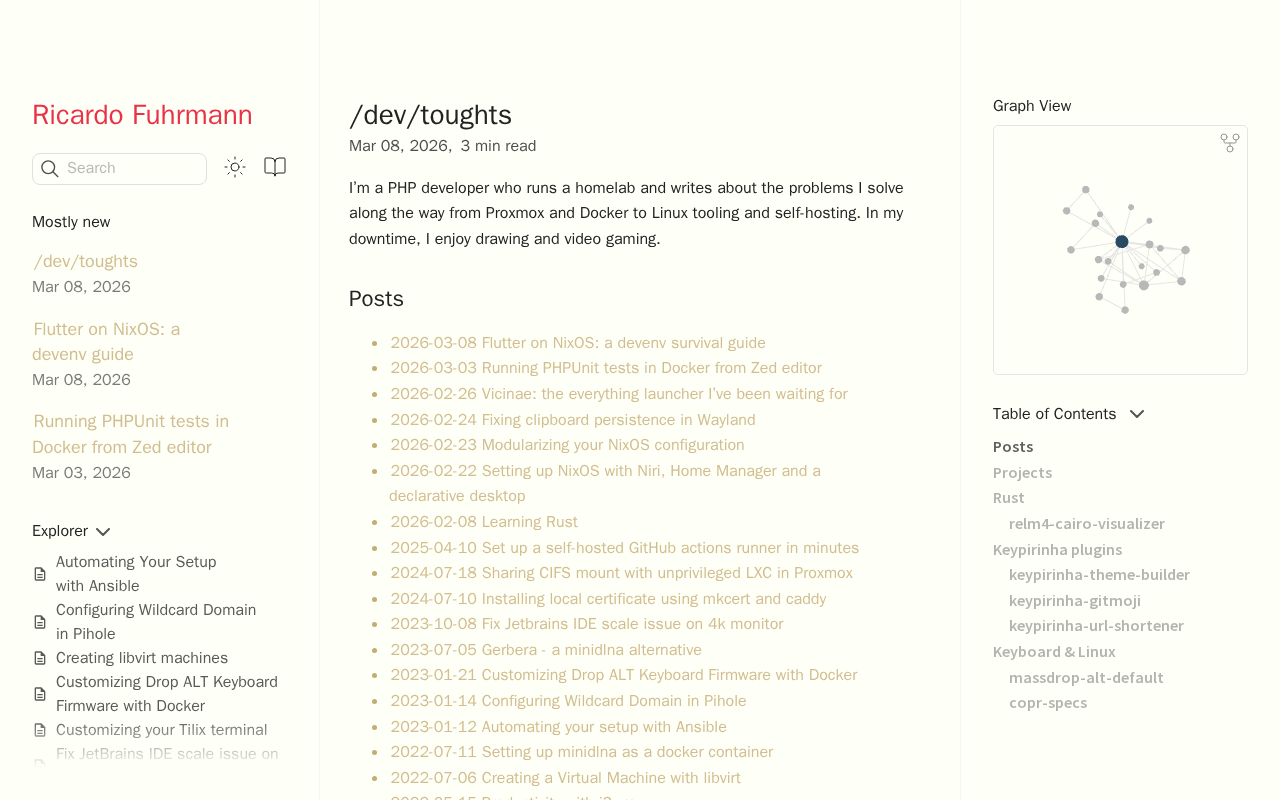
Task: Toggle dark mode with the sun icon
Action: click(x=235, y=167)
